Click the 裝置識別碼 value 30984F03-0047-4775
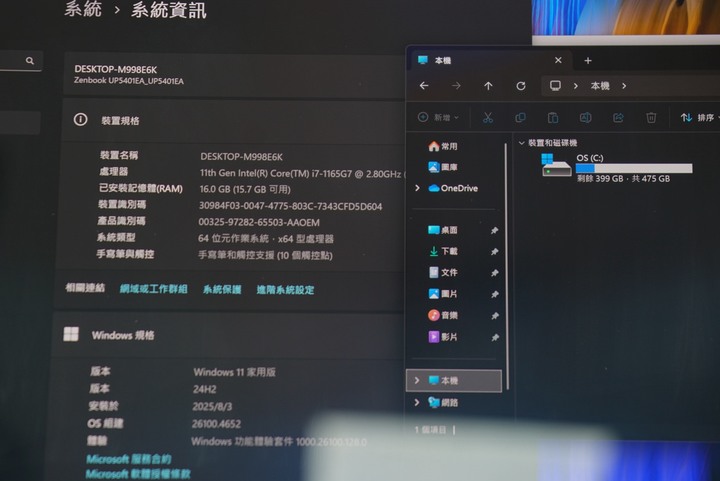This screenshot has width=720, height=481. click(290, 206)
